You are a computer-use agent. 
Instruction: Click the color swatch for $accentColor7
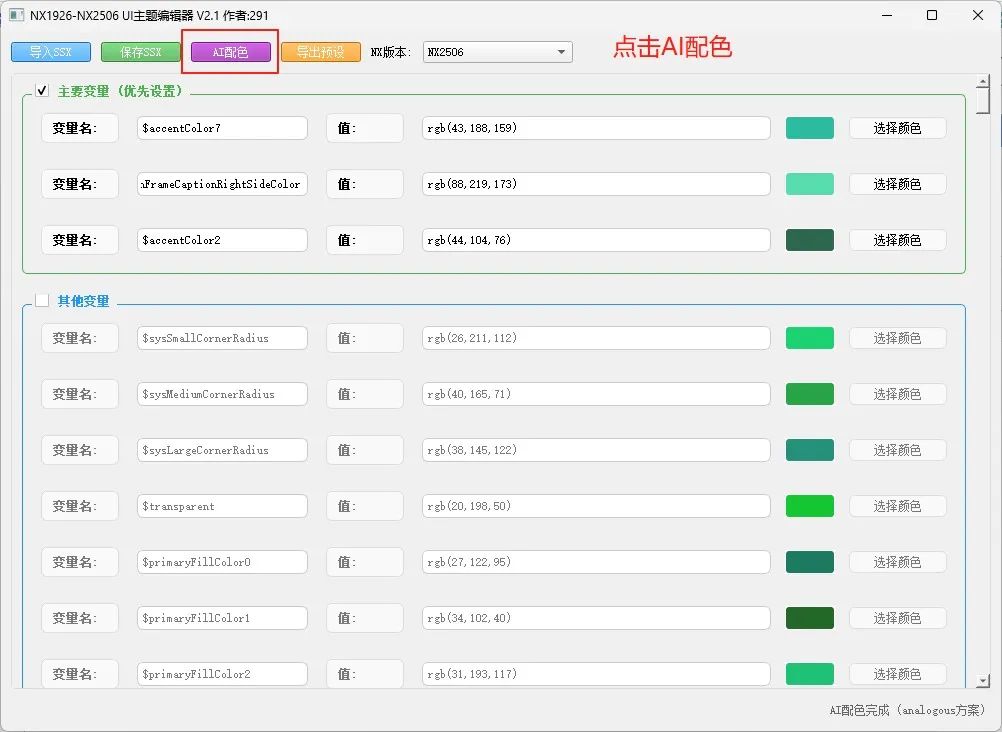click(810, 128)
